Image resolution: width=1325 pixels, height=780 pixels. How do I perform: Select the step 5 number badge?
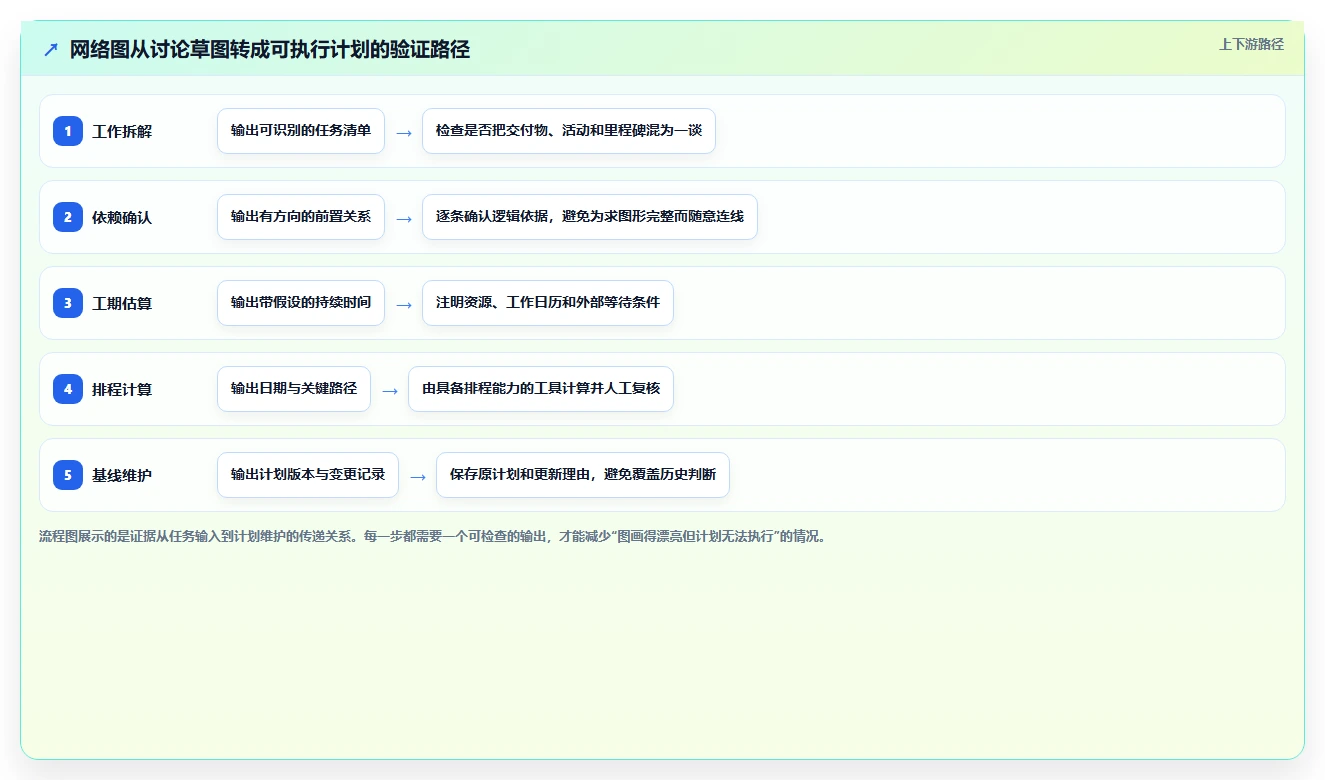coord(68,475)
